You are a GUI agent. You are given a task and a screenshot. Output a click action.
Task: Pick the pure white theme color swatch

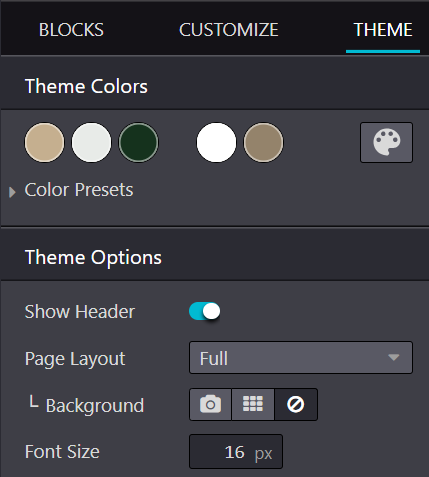click(216, 143)
